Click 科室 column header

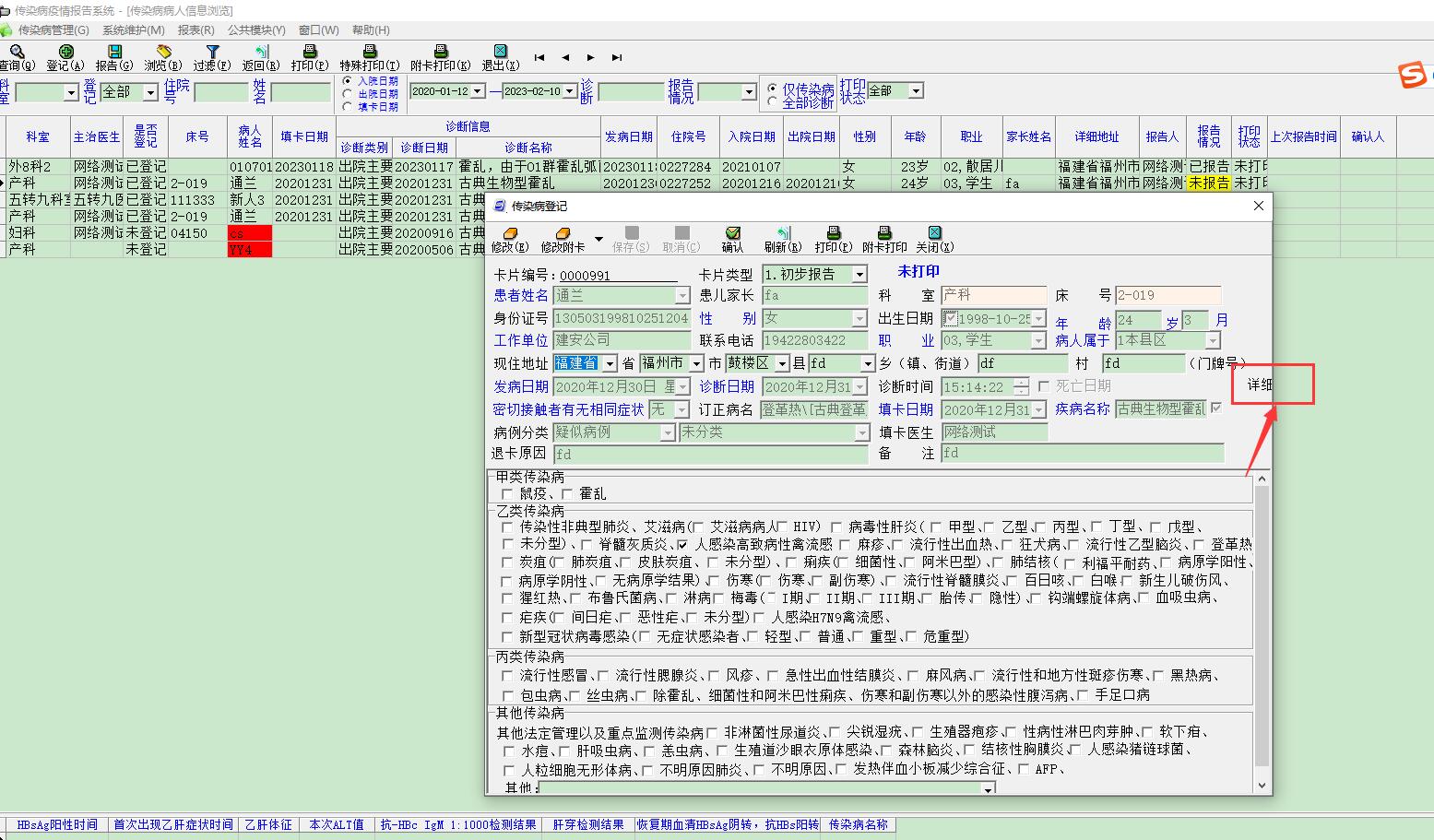tap(38, 136)
